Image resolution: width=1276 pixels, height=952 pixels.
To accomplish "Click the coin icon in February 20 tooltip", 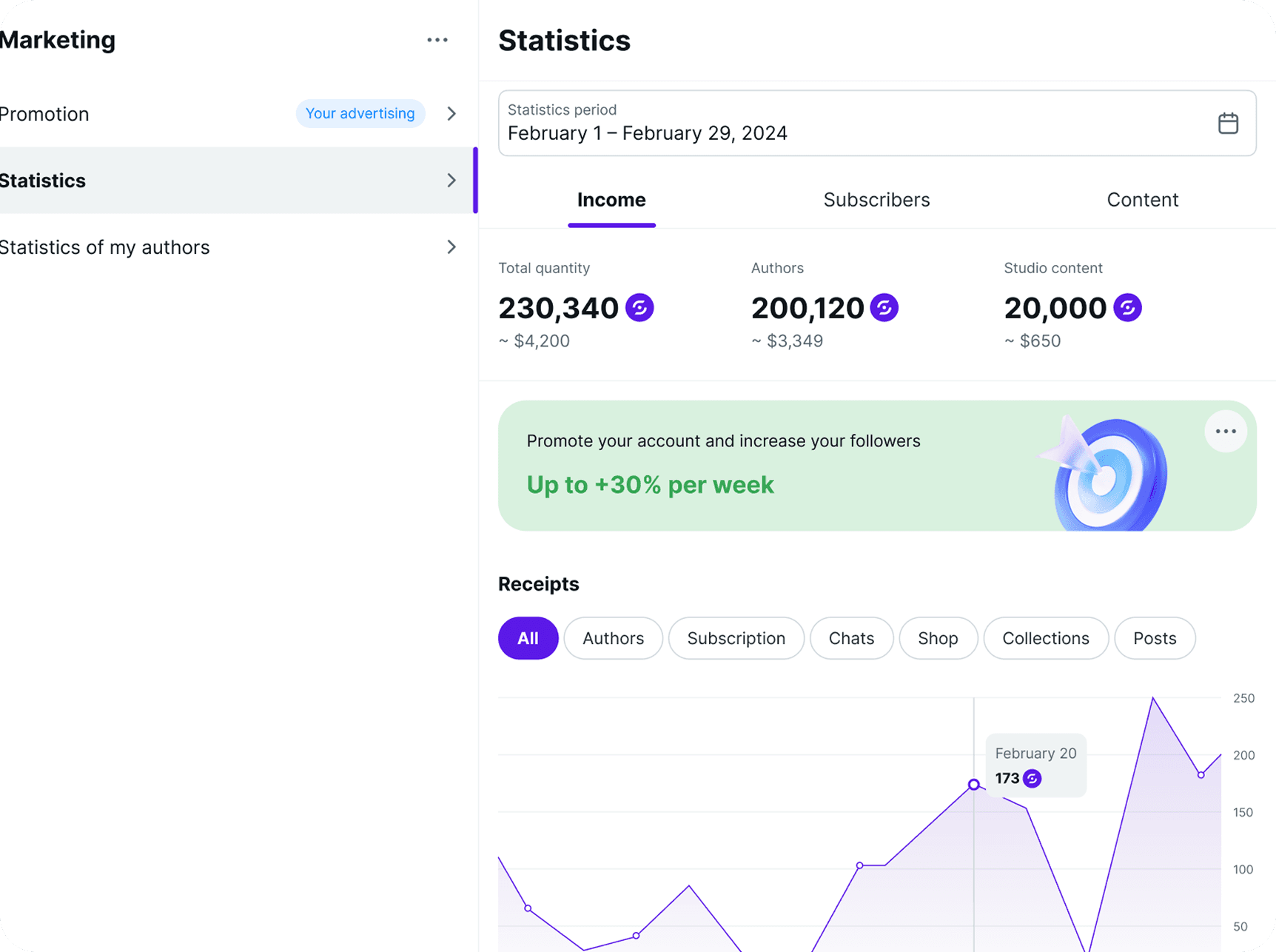I will click(1032, 778).
